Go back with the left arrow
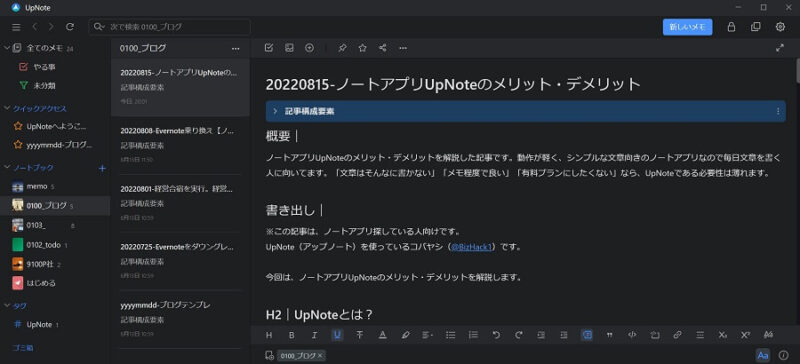The height and width of the screenshot is (364, 800). point(35,27)
